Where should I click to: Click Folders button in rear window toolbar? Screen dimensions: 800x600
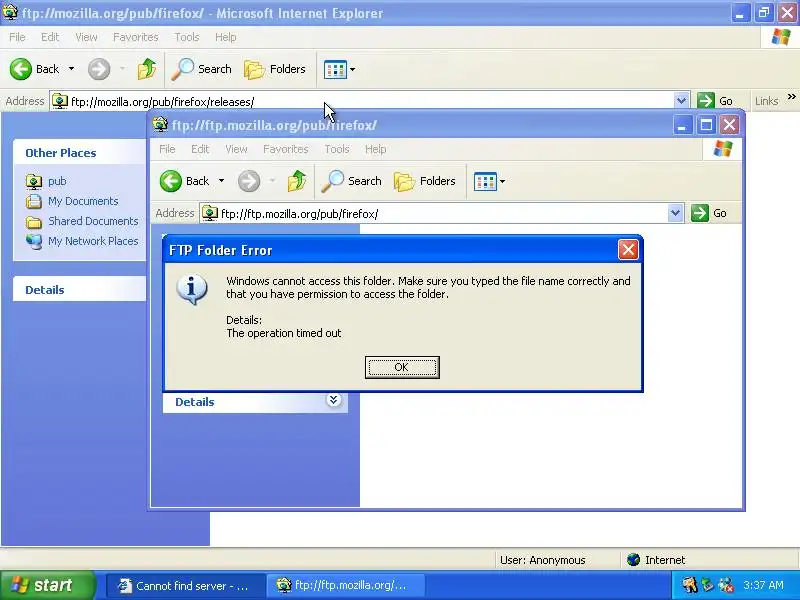pos(274,69)
